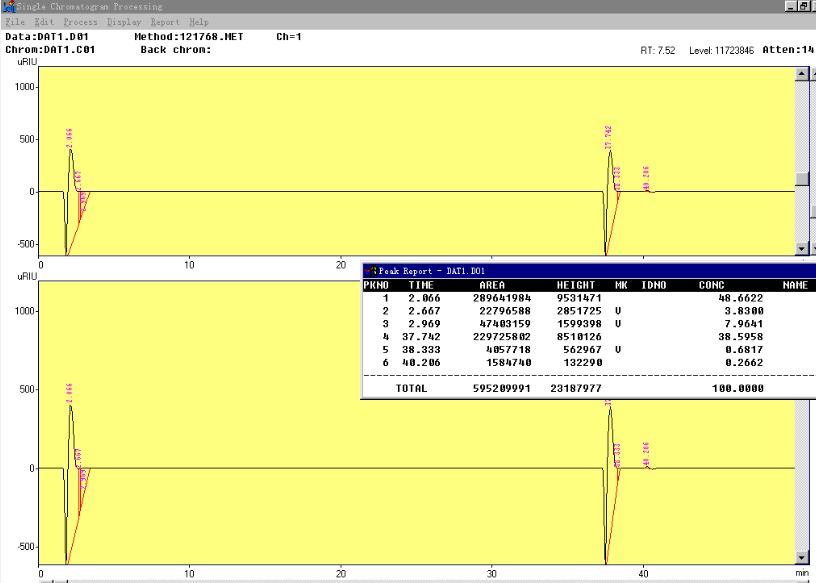Click the 40.206 peak label in lower chromatogram
This screenshot has height=583, width=816.
coord(646,454)
